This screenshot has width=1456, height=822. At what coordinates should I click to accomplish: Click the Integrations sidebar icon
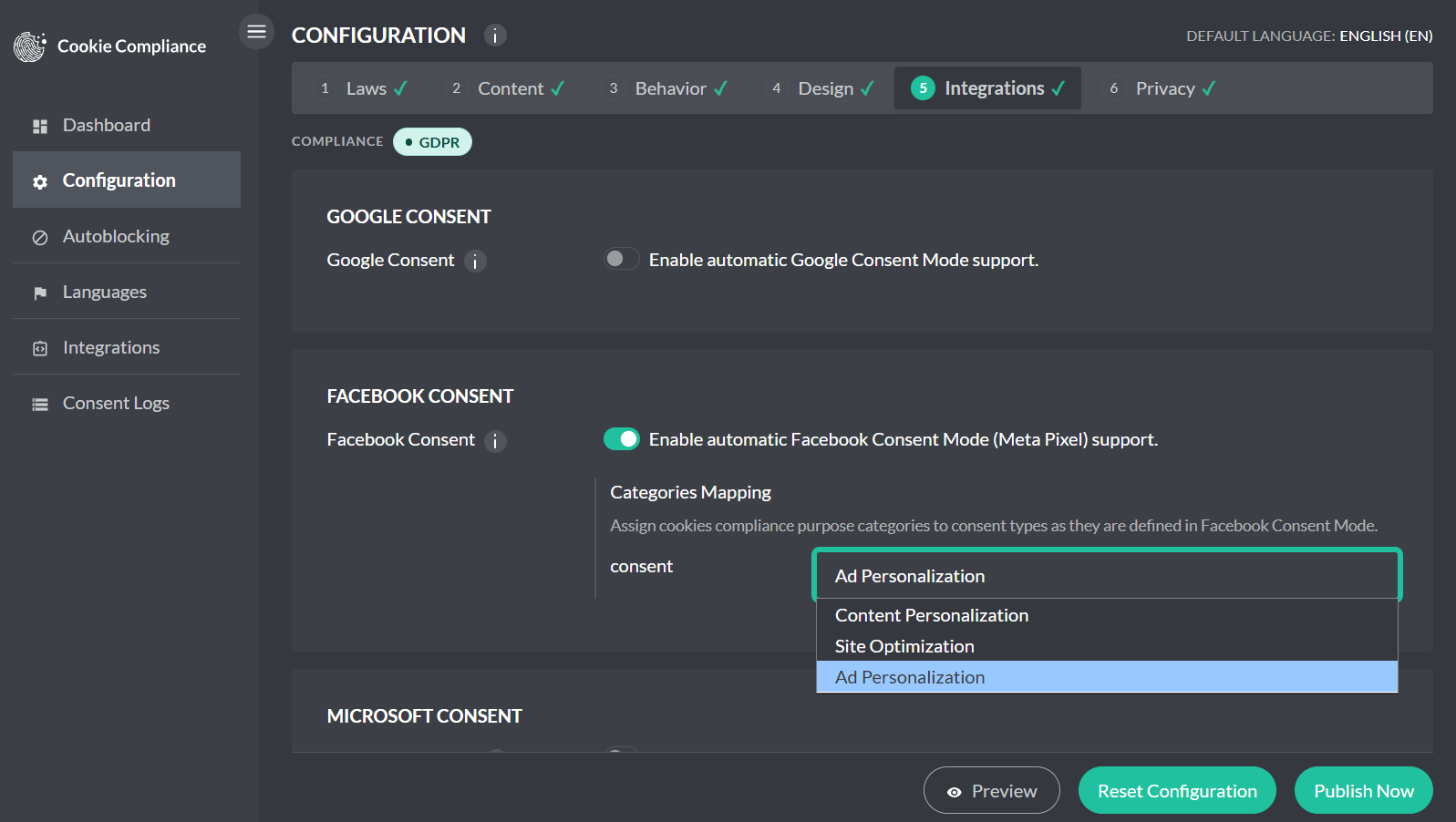point(40,349)
